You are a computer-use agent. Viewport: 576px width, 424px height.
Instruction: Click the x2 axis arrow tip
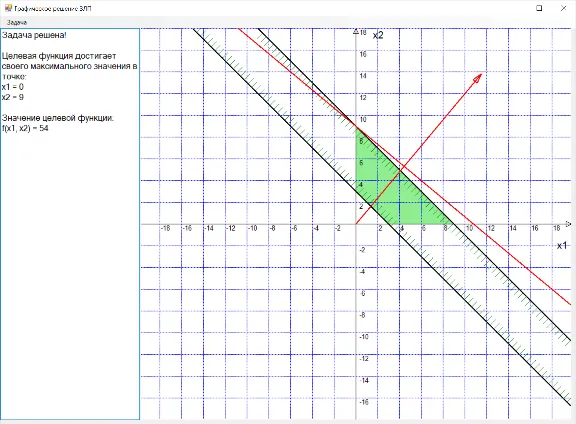coord(356,32)
